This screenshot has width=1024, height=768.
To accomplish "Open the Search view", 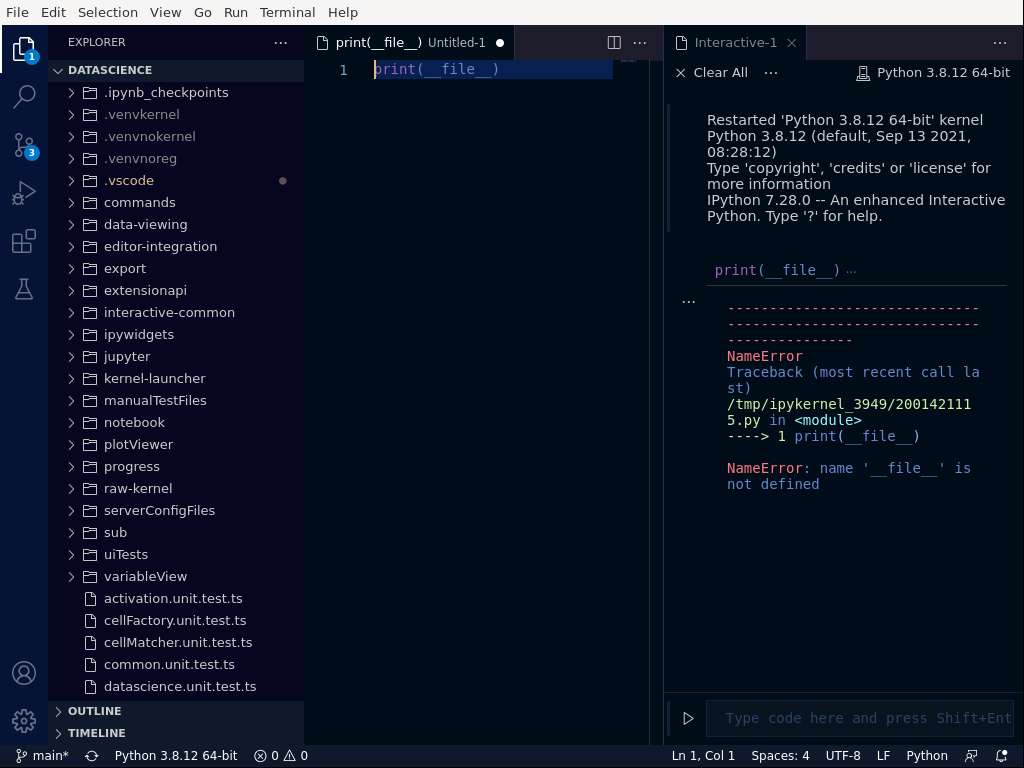I will pyautogui.click(x=24, y=96).
